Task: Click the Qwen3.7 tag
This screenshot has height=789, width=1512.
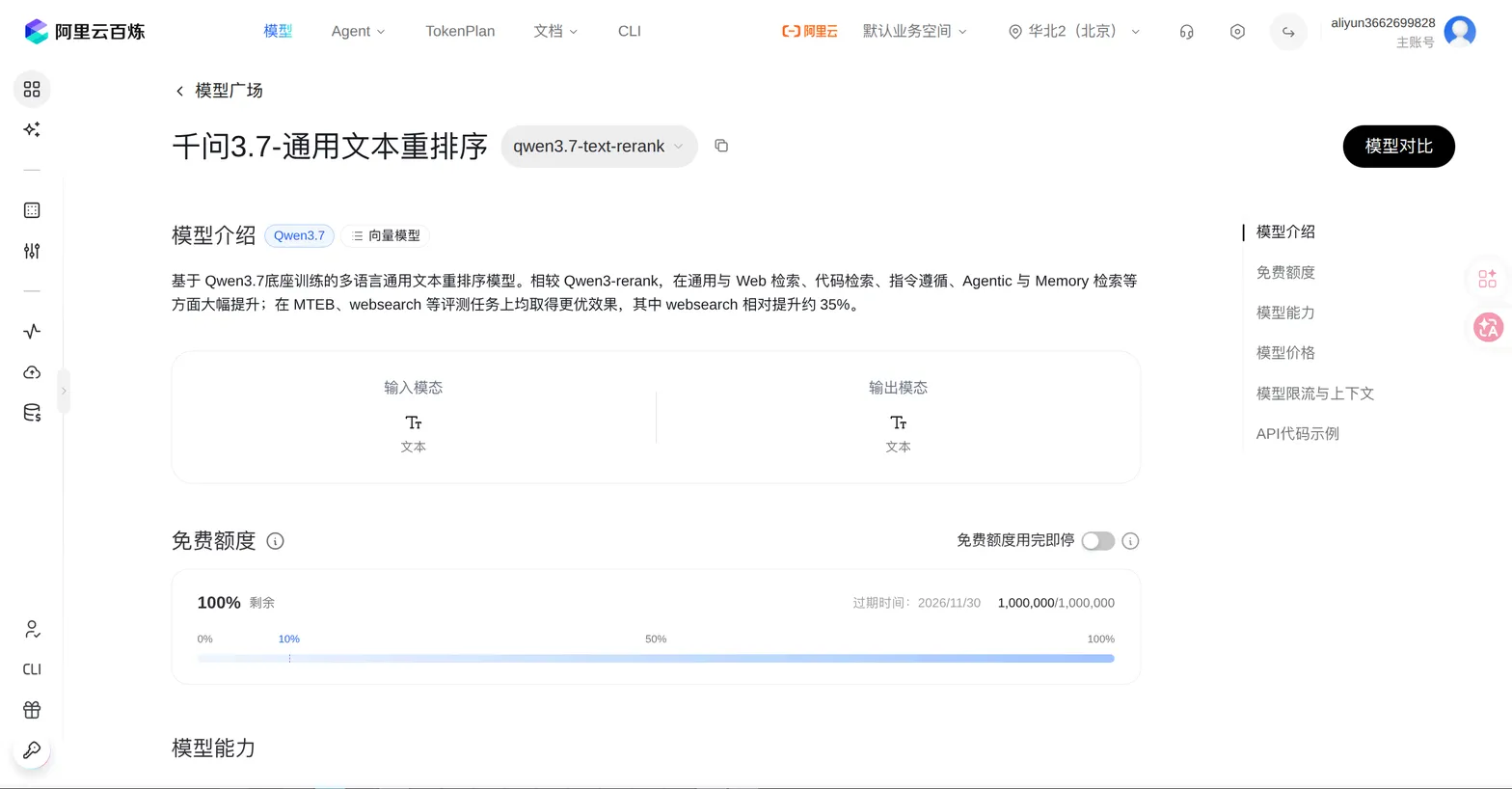Action: tap(299, 236)
